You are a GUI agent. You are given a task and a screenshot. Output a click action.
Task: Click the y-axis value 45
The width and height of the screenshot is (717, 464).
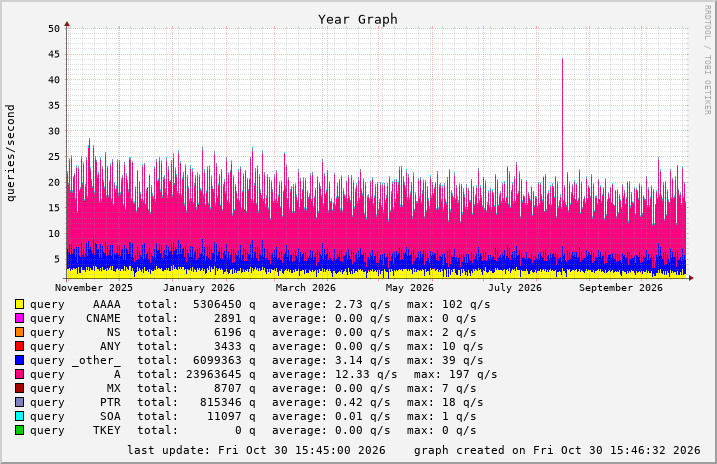point(54,54)
